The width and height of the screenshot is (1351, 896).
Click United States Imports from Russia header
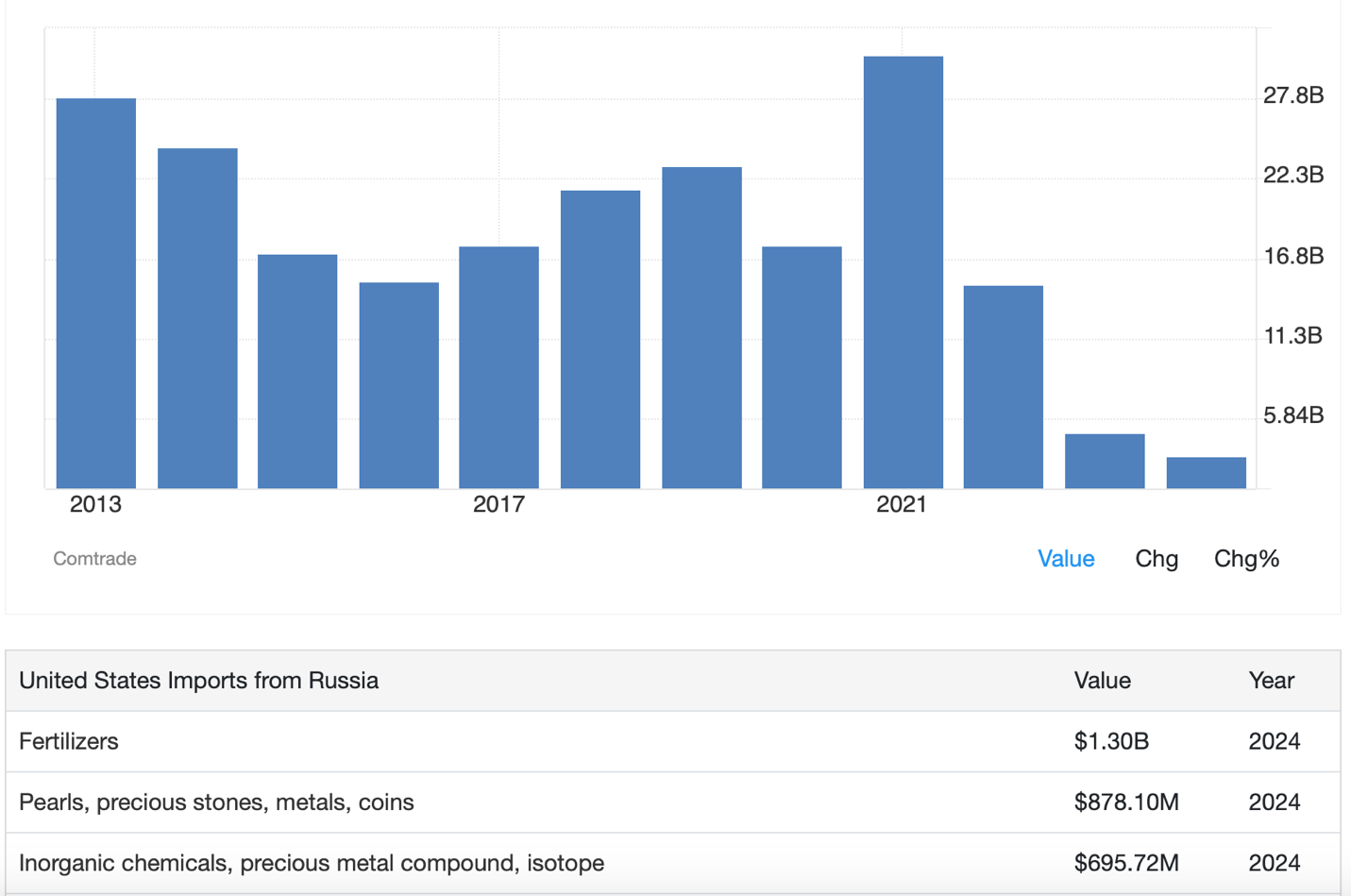(x=199, y=681)
